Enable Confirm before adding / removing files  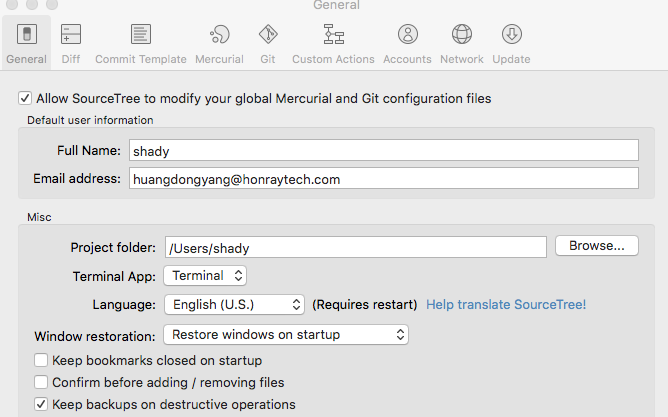point(41,382)
